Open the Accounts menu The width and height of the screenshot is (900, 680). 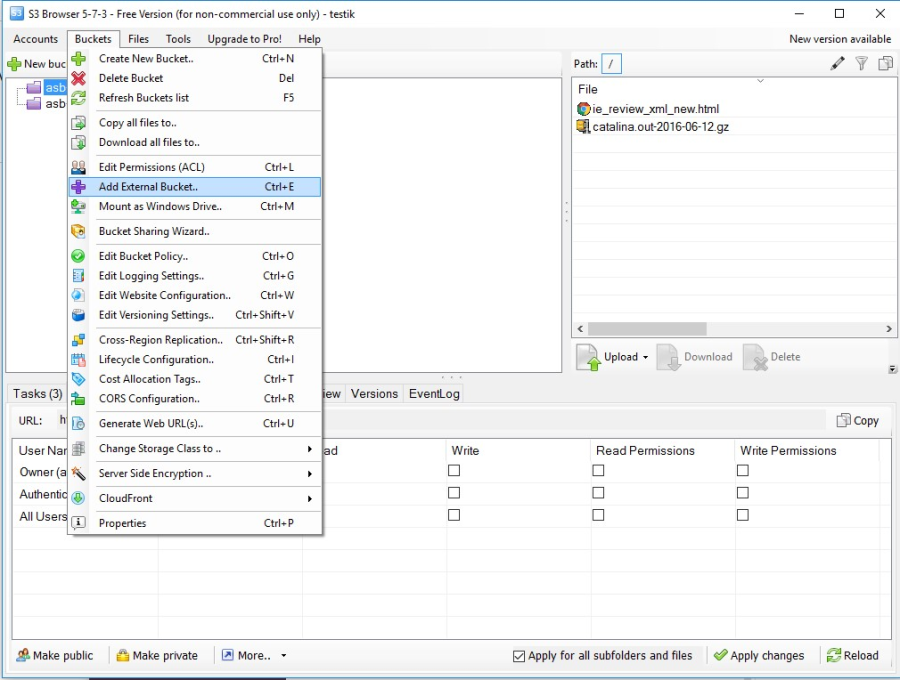pyautogui.click(x=36, y=39)
